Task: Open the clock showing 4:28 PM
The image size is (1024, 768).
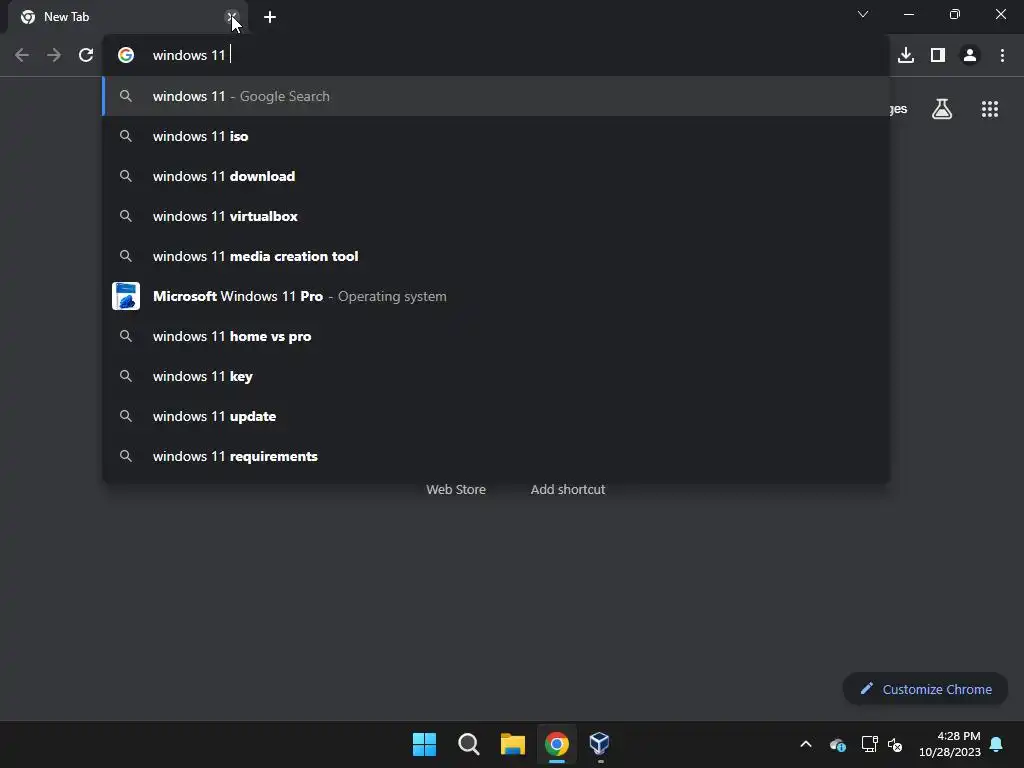Action: tap(950, 744)
